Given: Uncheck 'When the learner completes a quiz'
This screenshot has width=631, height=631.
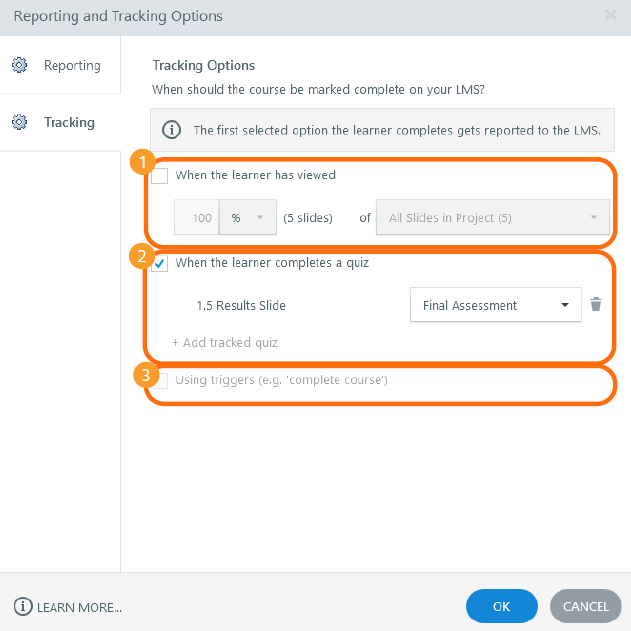Looking at the screenshot, I should pyautogui.click(x=160, y=263).
